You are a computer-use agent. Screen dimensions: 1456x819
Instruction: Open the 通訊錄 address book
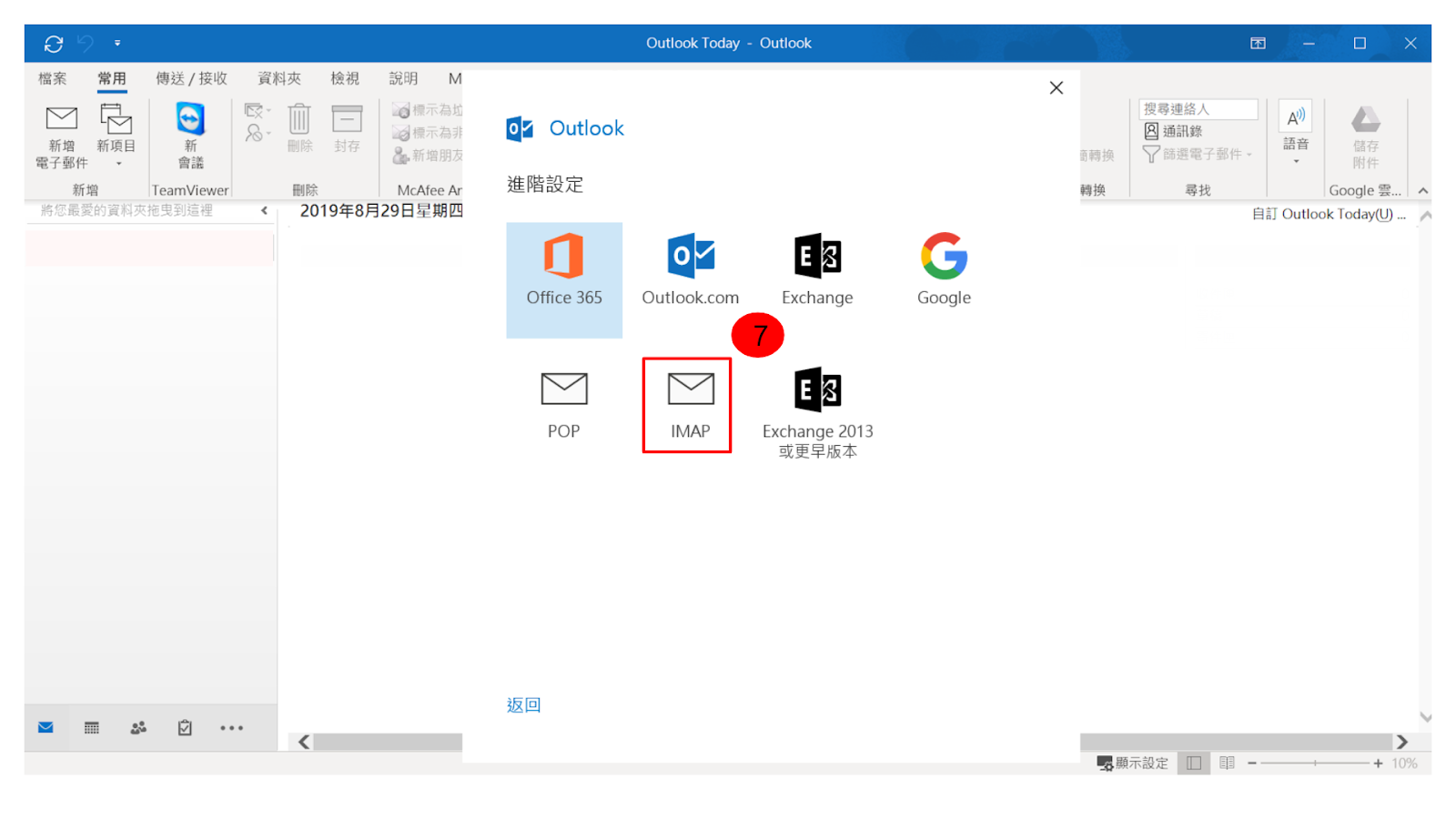[1174, 131]
